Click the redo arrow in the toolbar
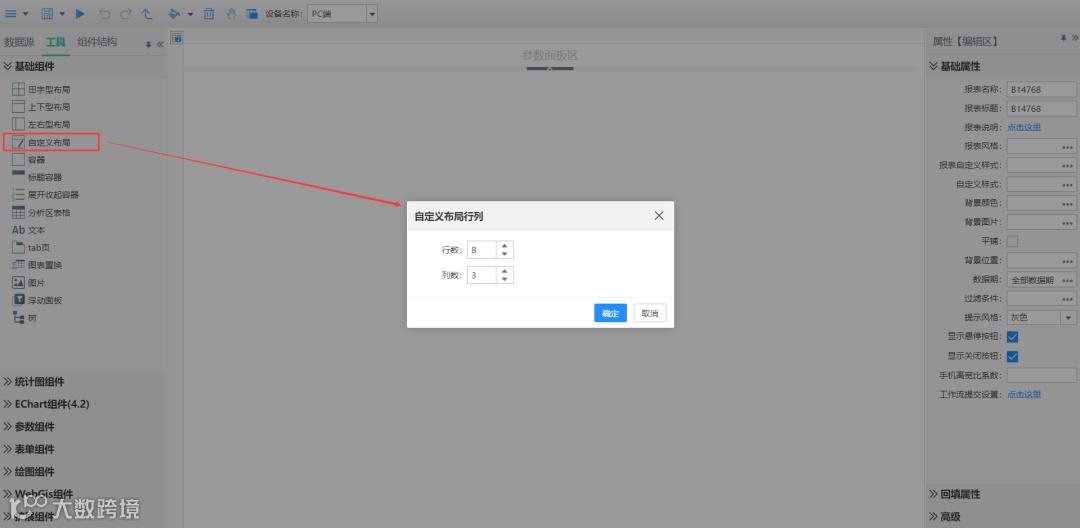The width and height of the screenshot is (1080, 528). [x=125, y=13]
